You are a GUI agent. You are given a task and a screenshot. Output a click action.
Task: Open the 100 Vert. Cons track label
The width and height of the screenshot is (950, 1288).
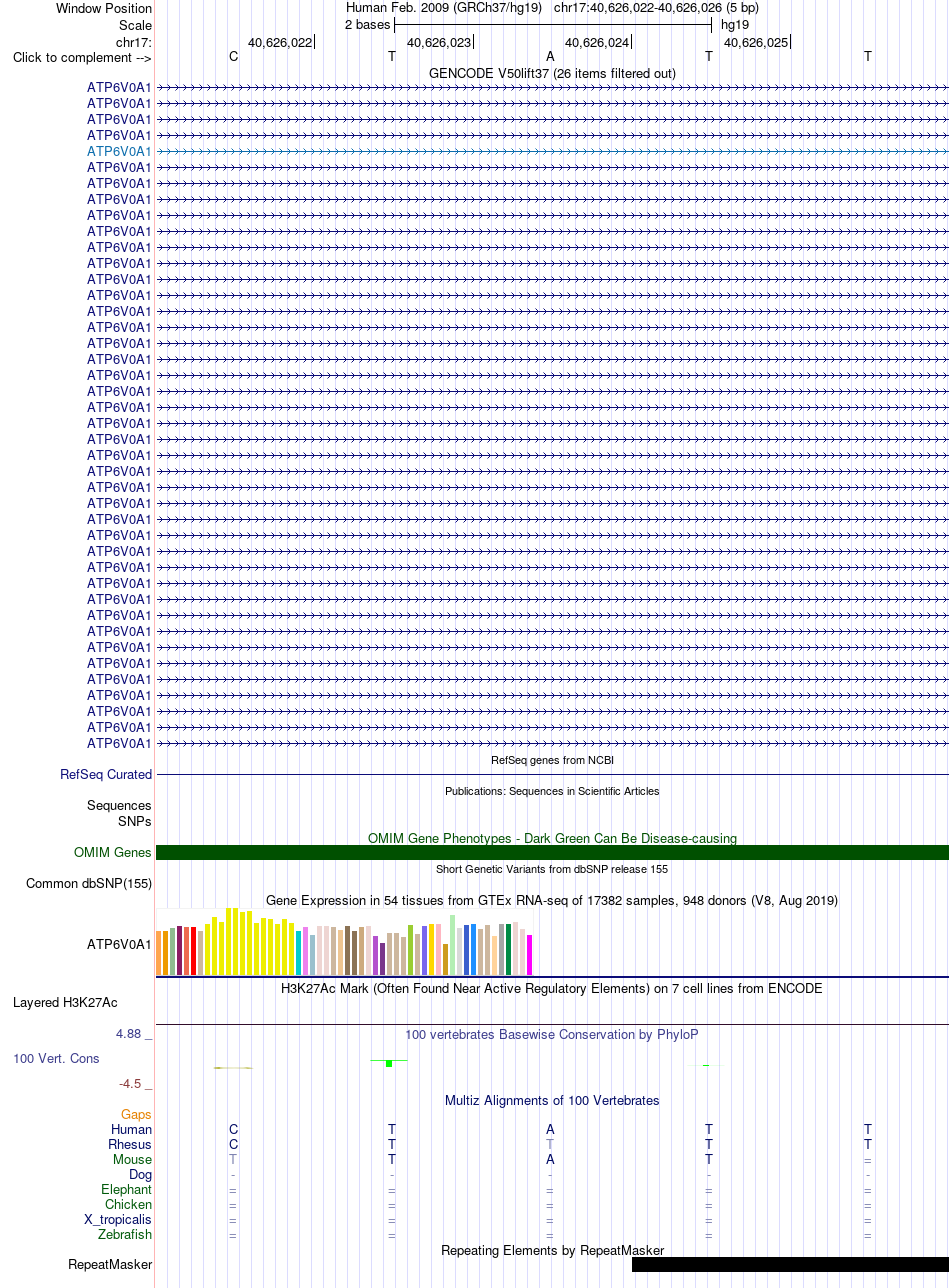point(56,1058)
